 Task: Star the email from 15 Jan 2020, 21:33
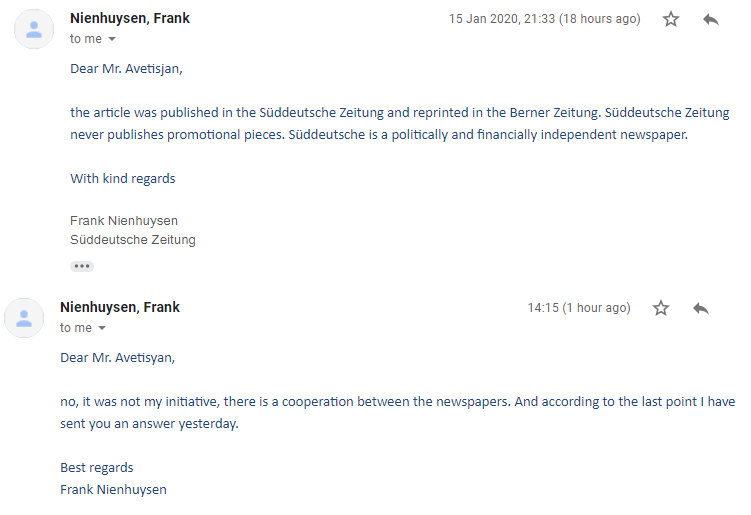[x=671, y=19]
